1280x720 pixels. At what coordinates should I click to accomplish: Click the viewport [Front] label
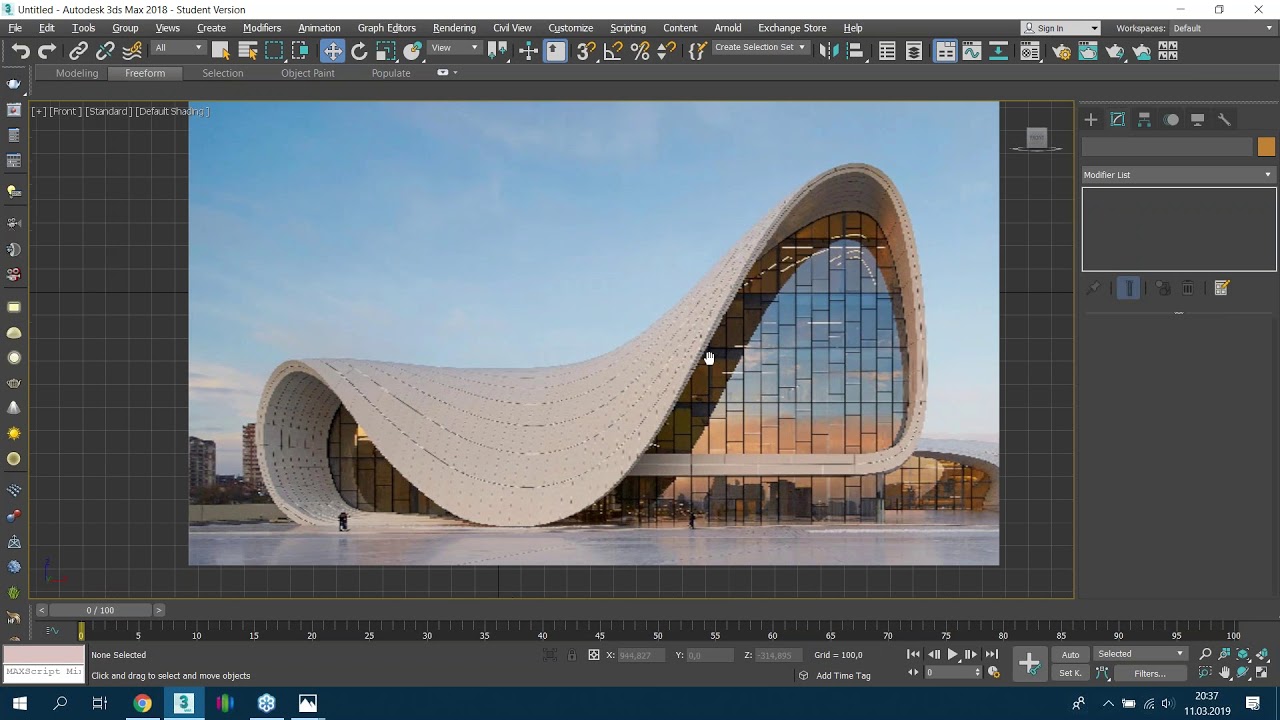click(x=65, y=111)
